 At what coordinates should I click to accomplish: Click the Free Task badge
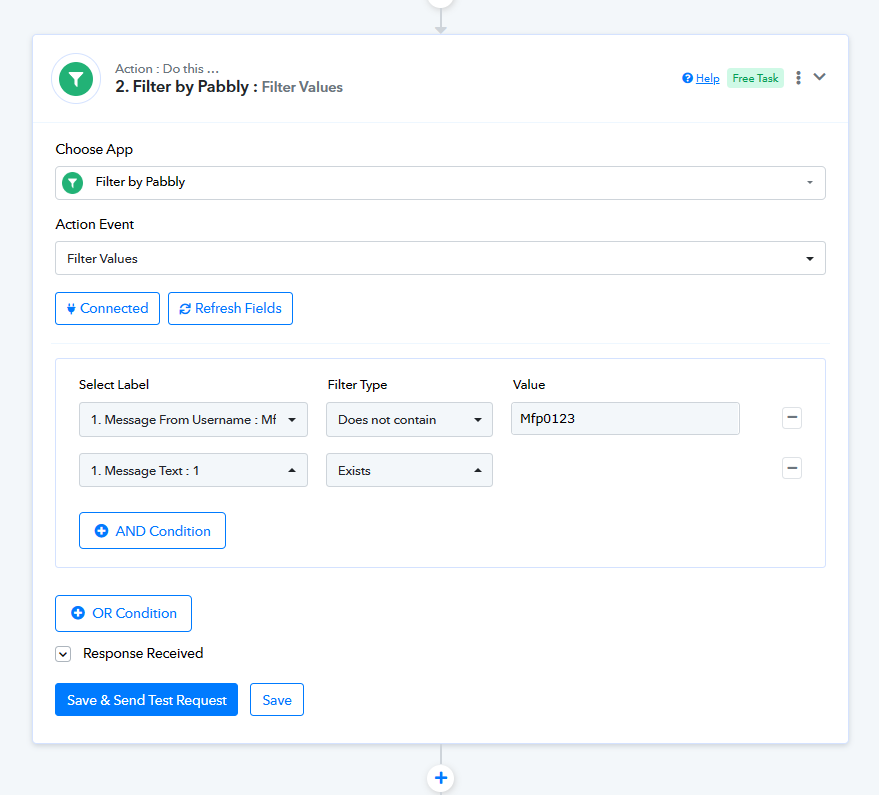pyautogui.click(x=755, y=78)
